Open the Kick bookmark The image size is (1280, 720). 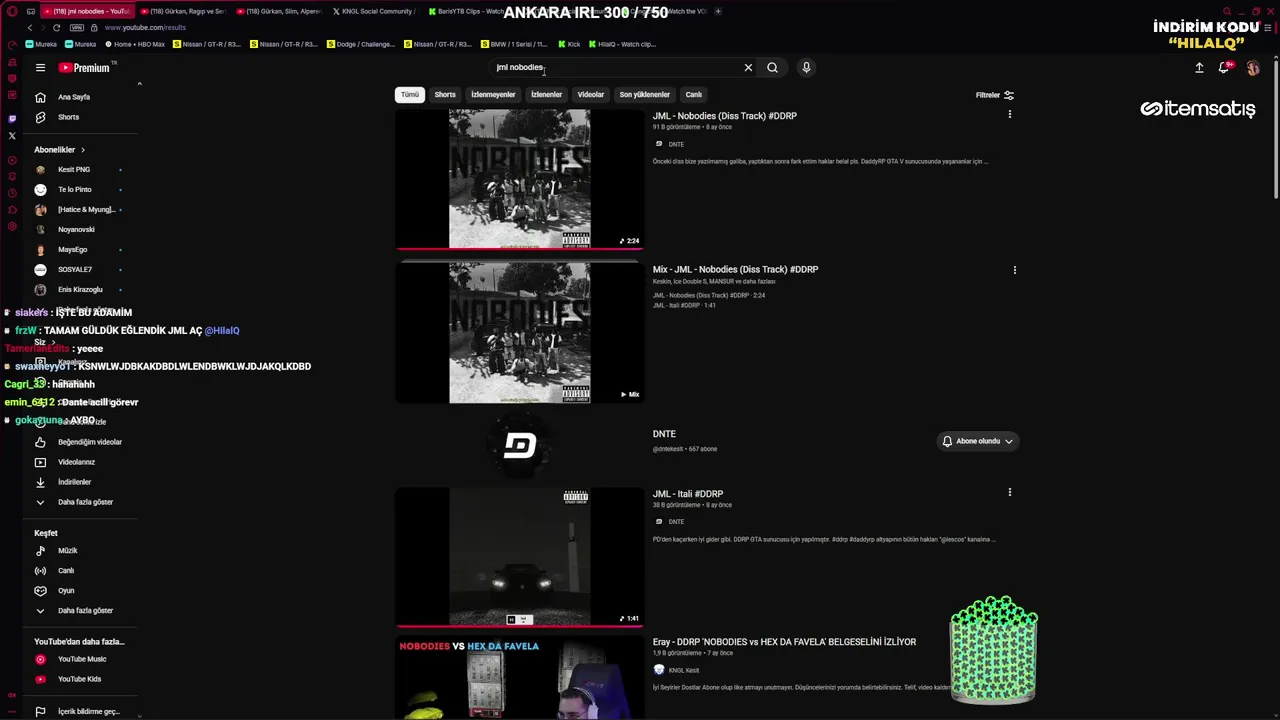pos(568,44)
